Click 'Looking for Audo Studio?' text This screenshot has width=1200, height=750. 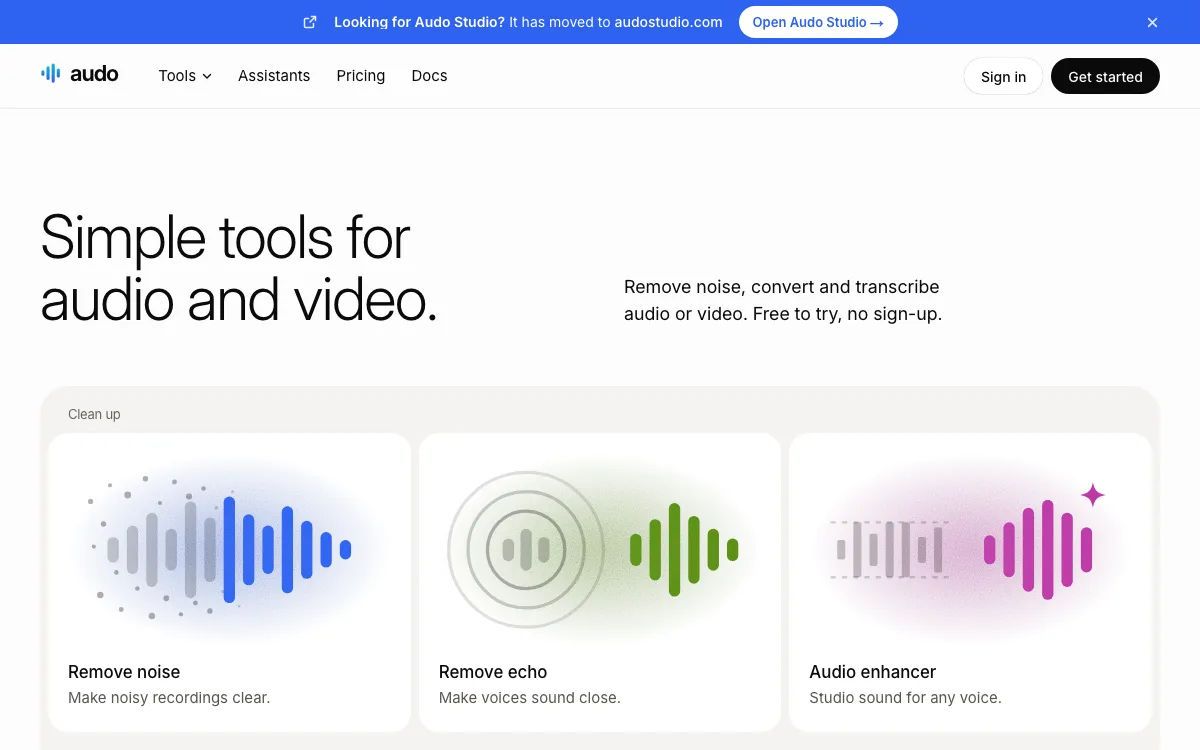tap(419, 22)
